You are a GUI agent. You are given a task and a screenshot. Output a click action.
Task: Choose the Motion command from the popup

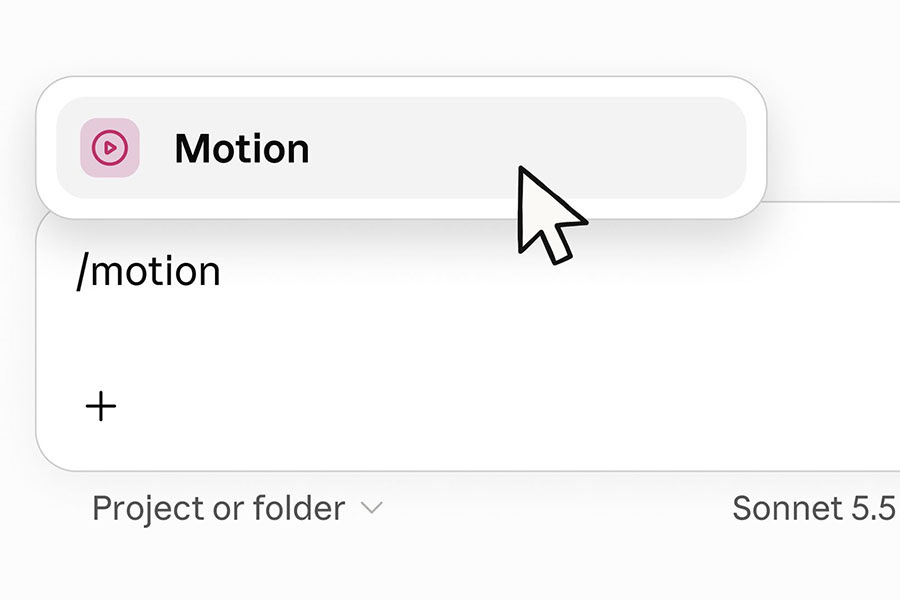tap(401, 148)
